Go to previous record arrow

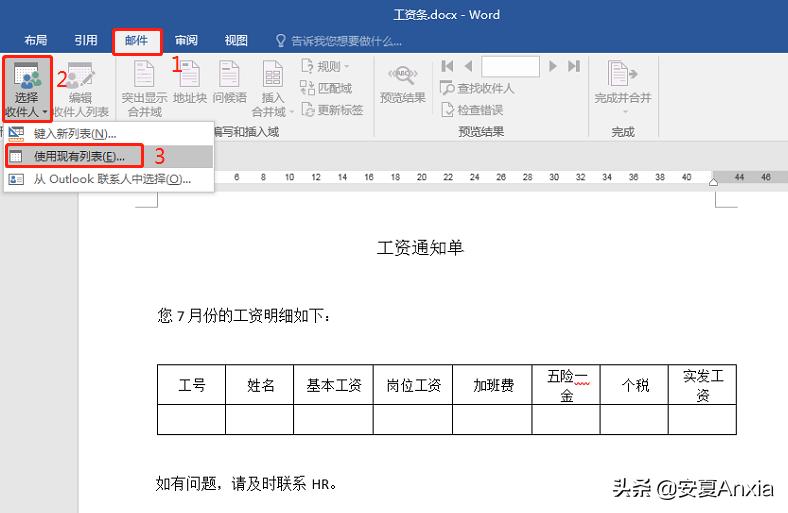click(468, 66)
